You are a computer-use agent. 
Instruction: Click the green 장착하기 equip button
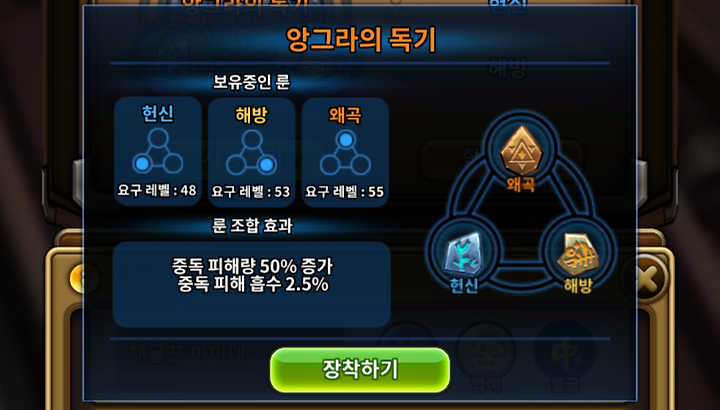pyautogui.click(x=360, y=370)
